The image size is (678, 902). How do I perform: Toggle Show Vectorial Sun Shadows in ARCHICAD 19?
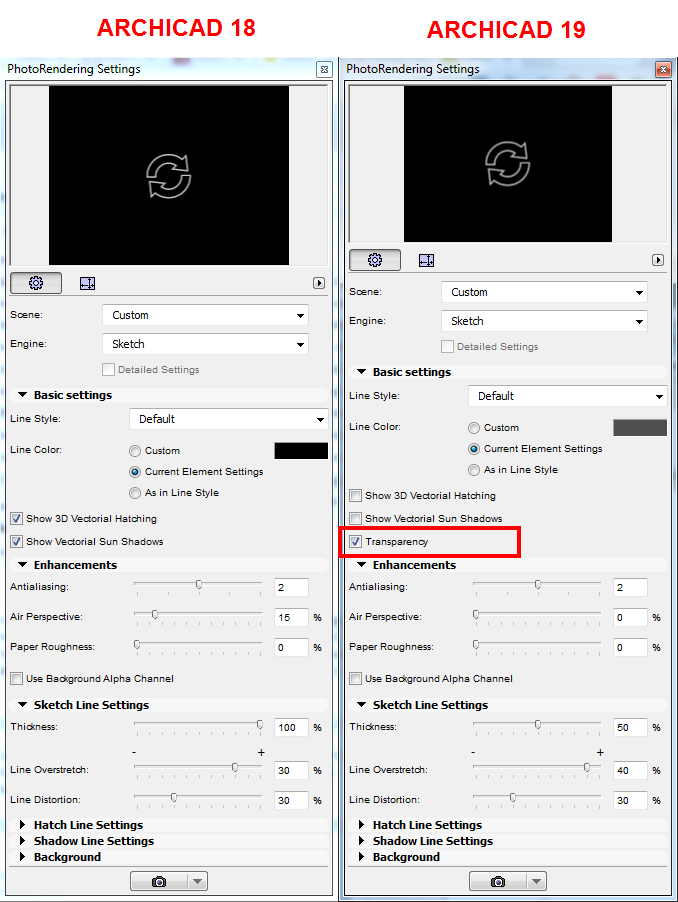point(356,518)
